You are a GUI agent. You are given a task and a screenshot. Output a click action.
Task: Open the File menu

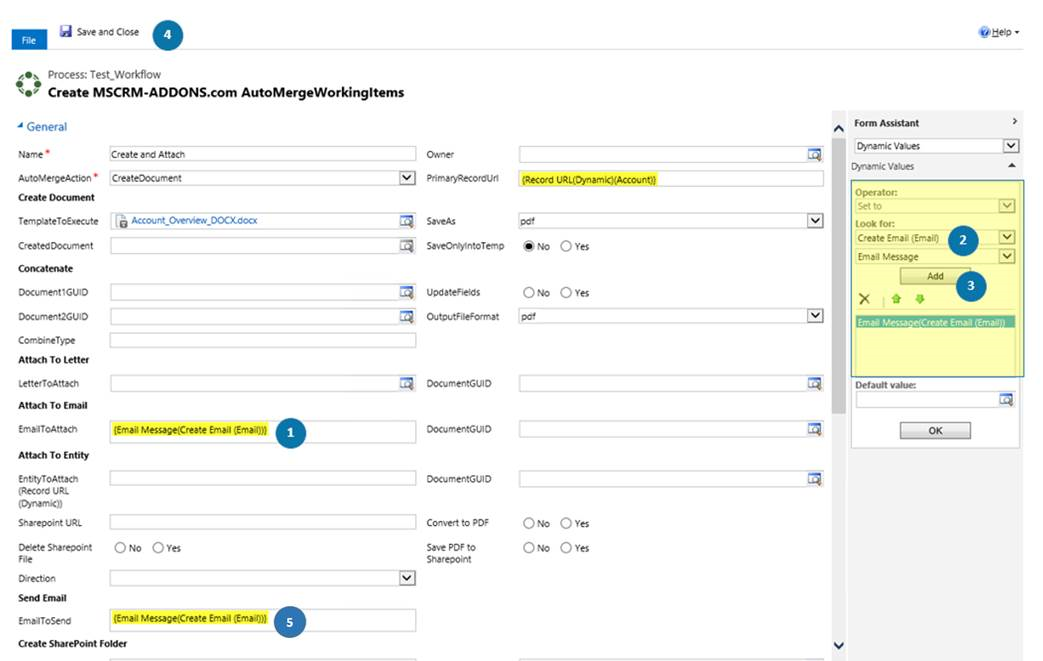(x=29, y=40)
